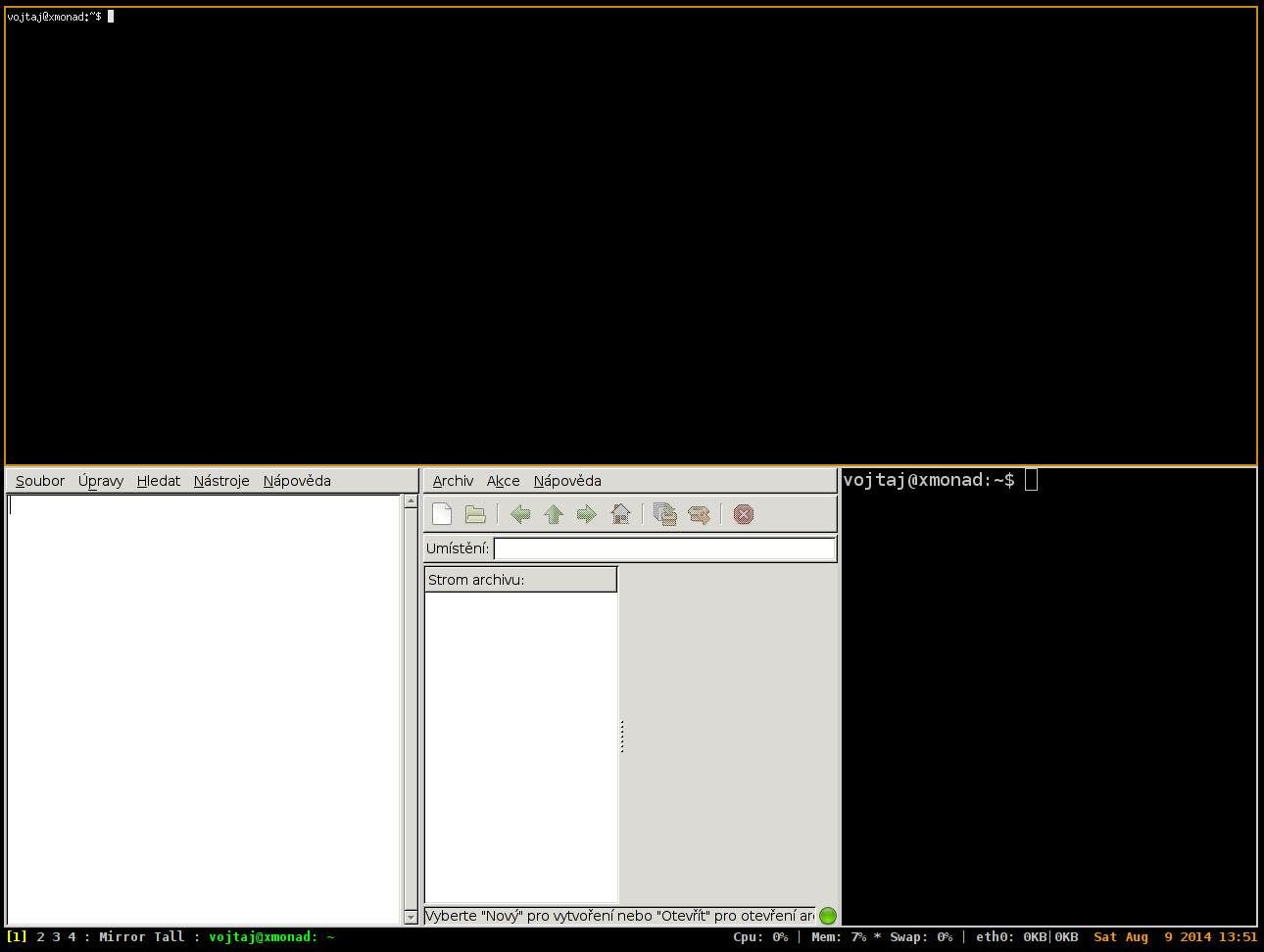Switch to workspace 4 in the status bar

[x=72, y=937]
